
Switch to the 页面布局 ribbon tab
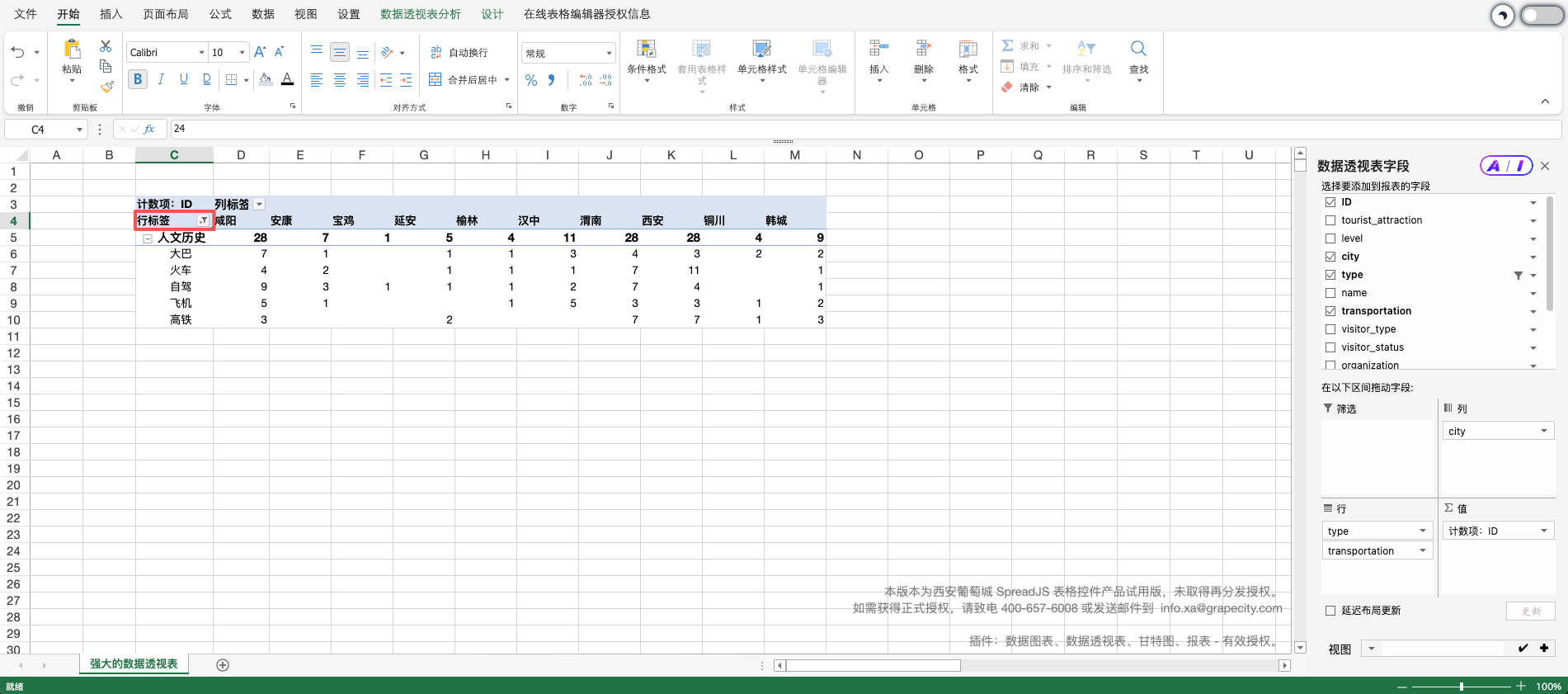(x=166, y=14)
